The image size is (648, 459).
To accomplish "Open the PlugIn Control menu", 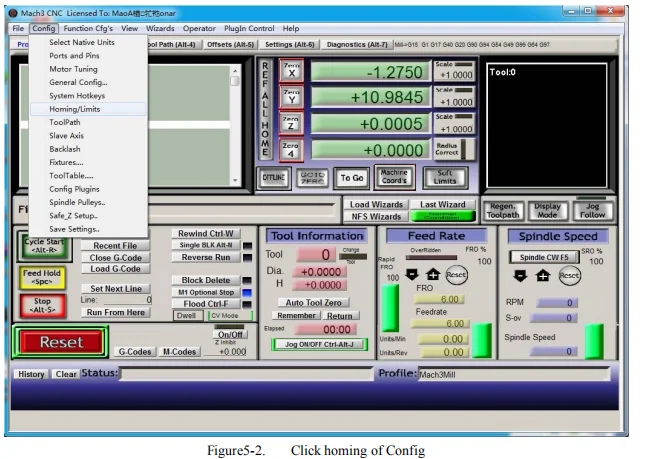I will tap(249, 29).
